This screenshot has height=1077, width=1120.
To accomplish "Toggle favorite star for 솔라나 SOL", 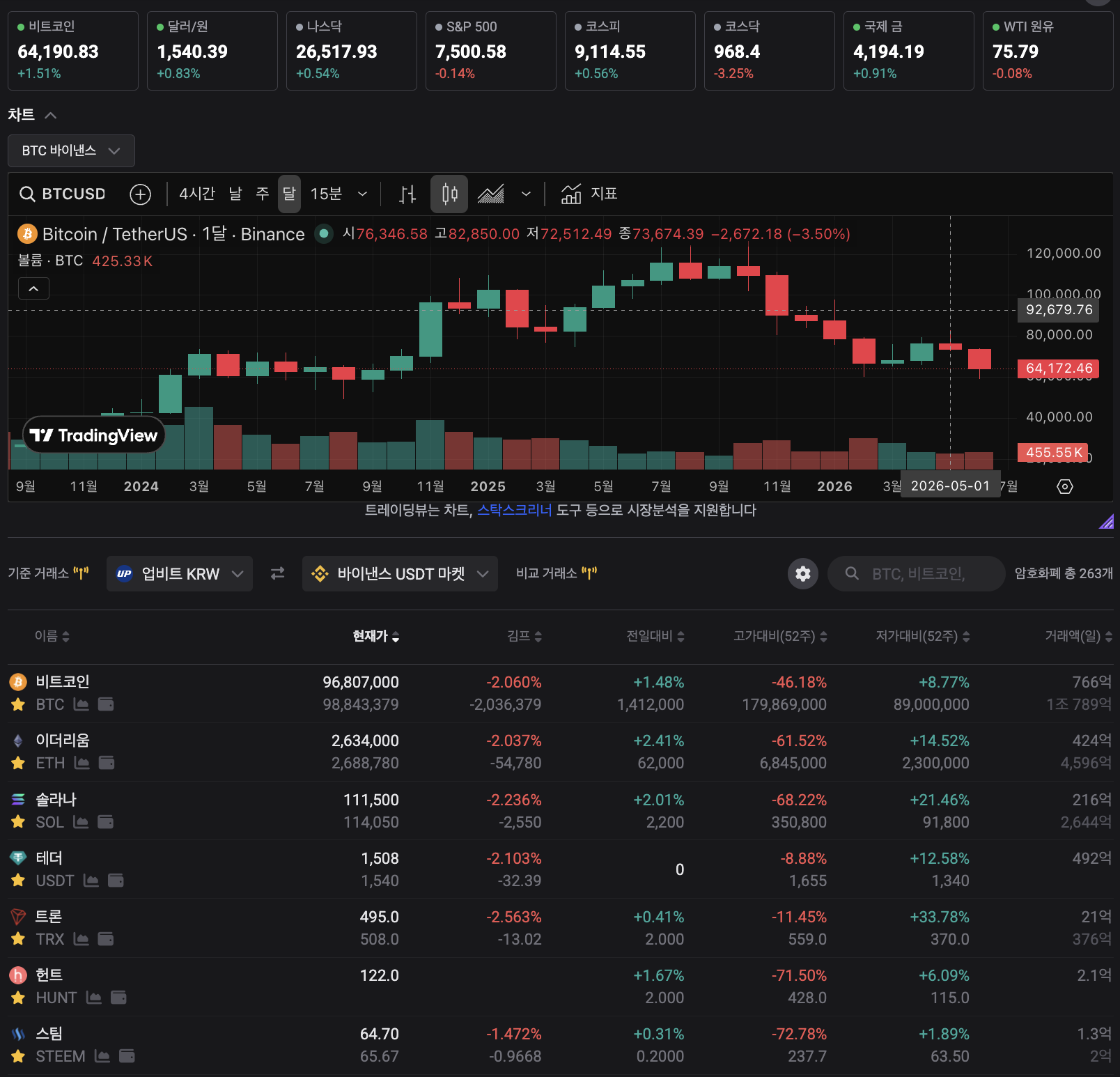I will pyautogui.click(x=18, y=822).
